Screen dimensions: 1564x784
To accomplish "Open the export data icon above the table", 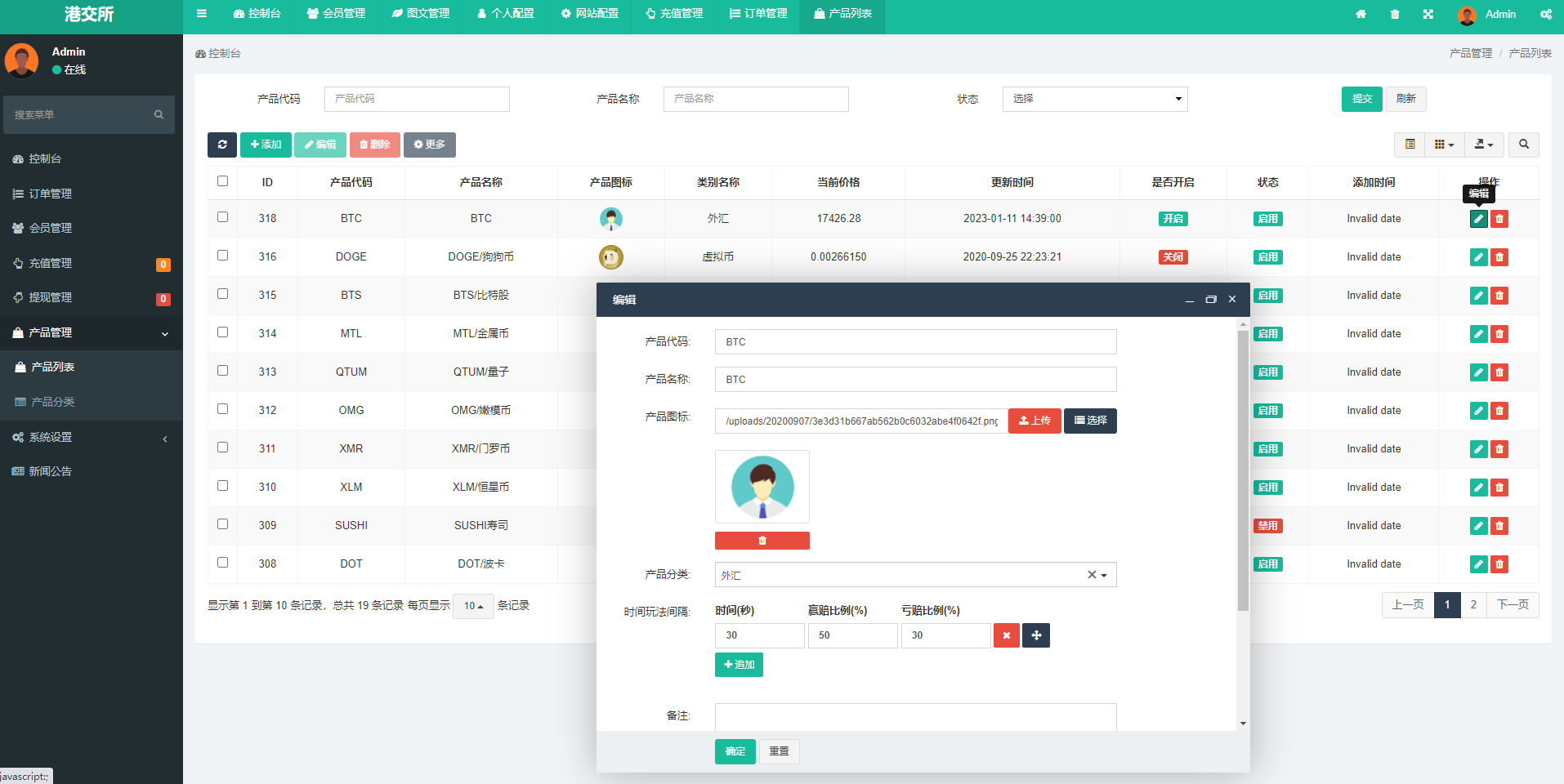I will 1483,145.
